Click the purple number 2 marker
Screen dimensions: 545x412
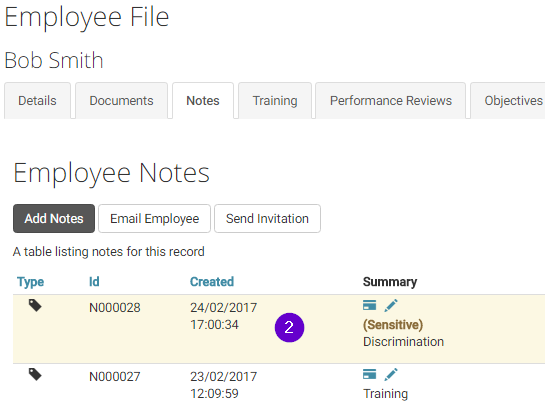point(289,328)
